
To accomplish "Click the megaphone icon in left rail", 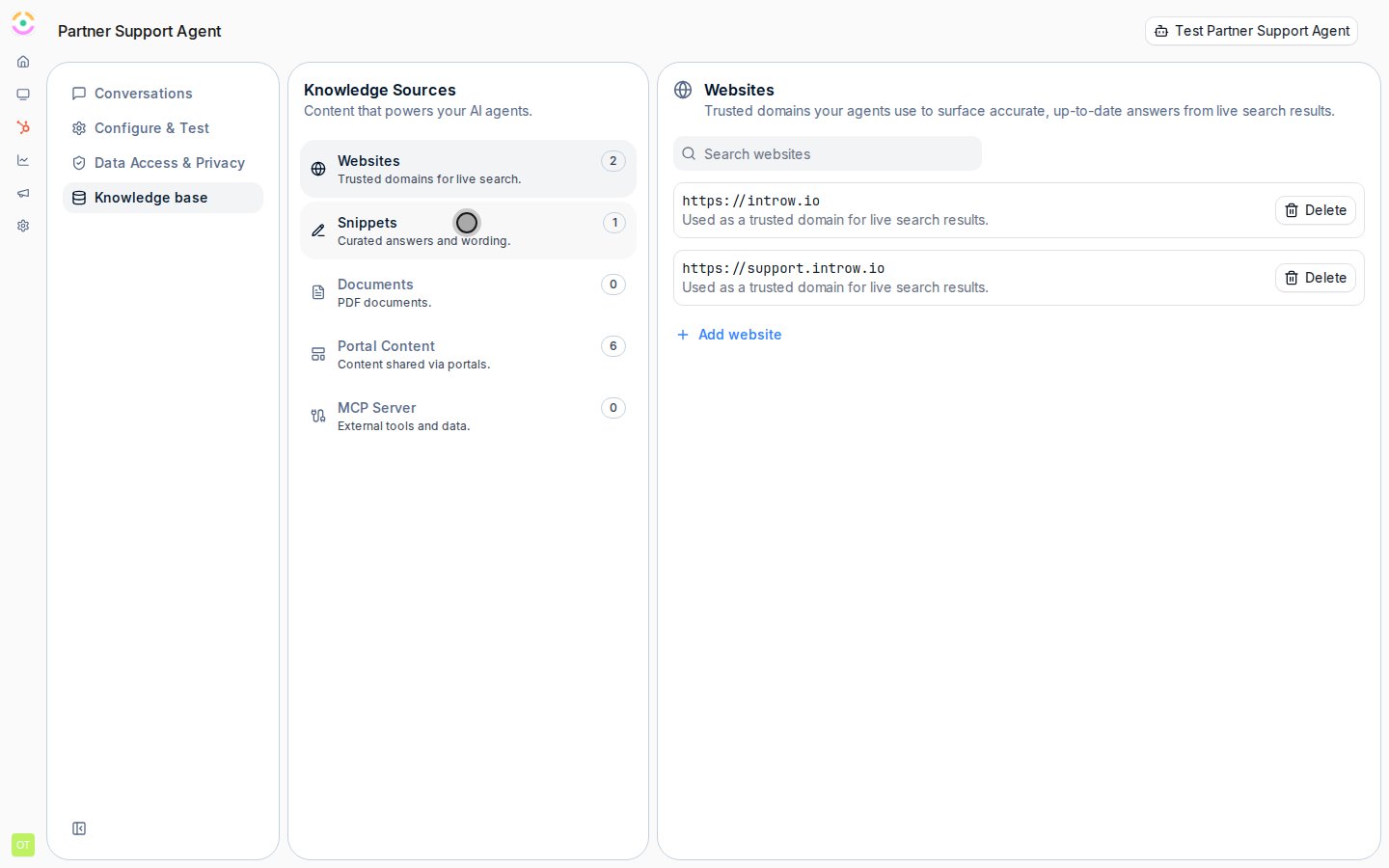I will (23, 193).
